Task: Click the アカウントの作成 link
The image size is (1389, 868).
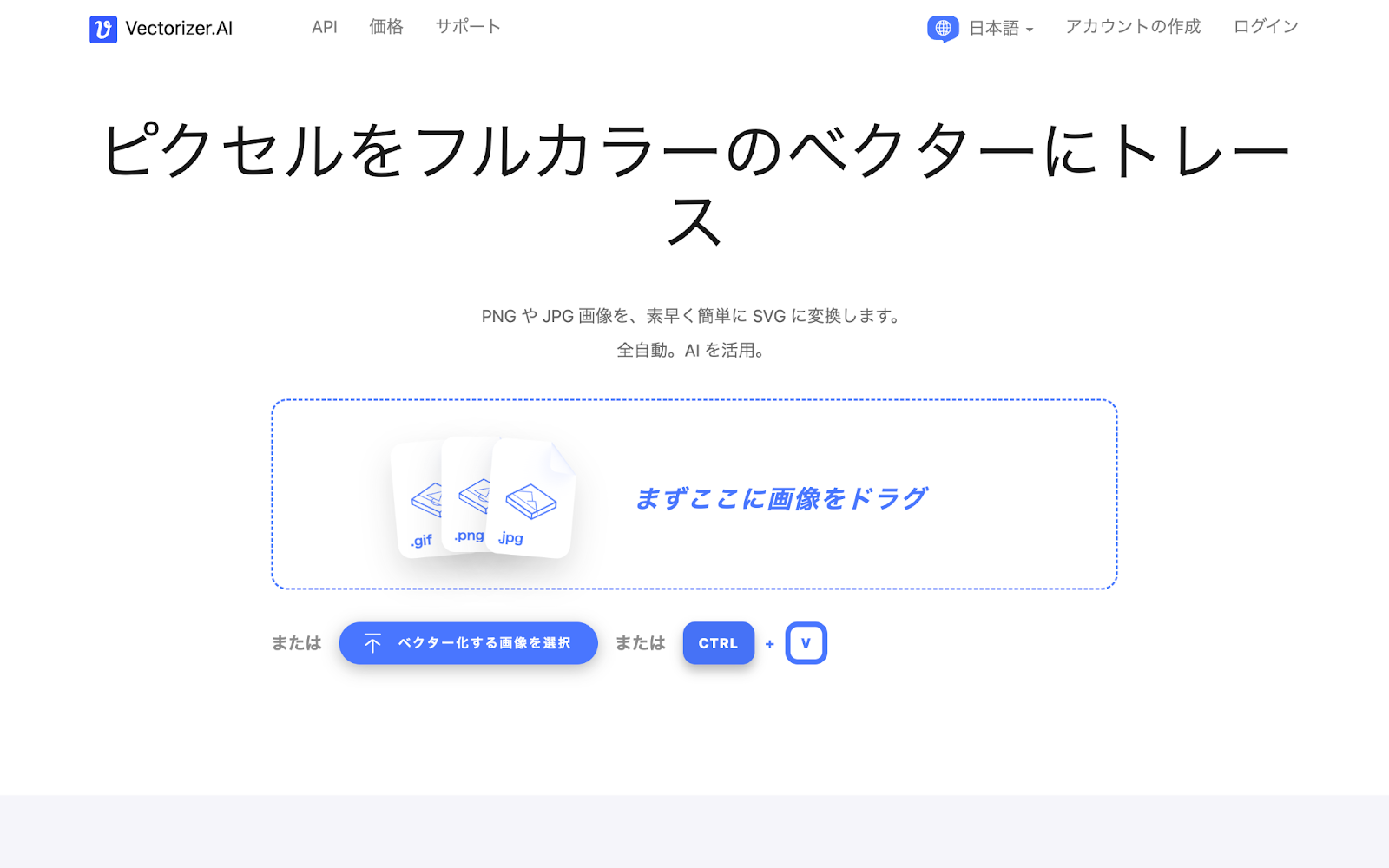Action: click(1133, 27)
